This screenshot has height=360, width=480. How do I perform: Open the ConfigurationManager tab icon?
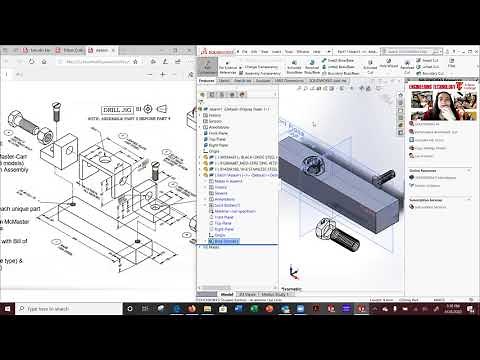point(222,94)
